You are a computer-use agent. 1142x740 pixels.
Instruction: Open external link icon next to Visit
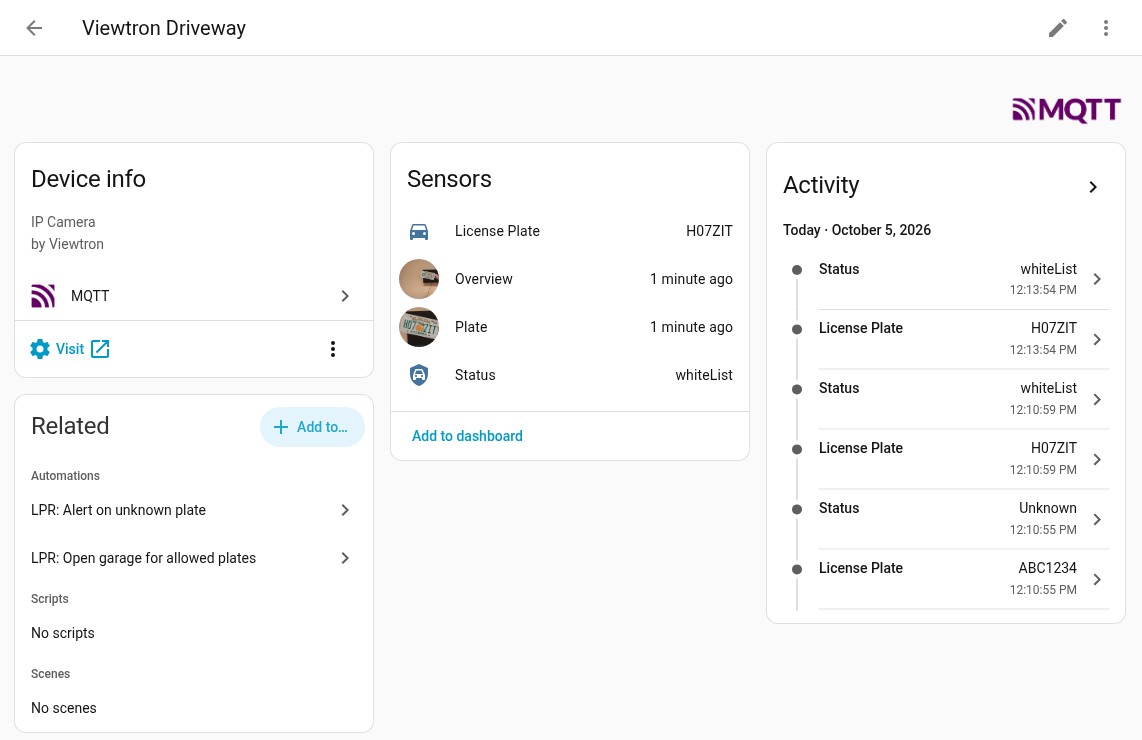(101, 349)
